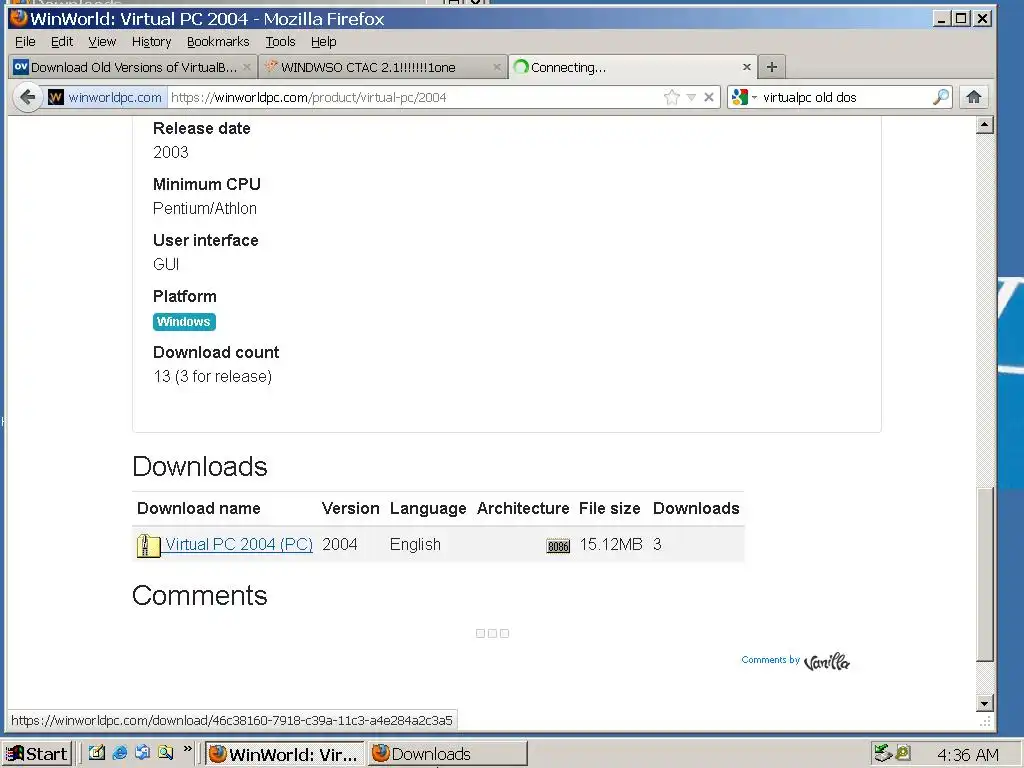The image size is (1024, 768).
Task: Click the 8086 architecture icon
Action: click(558, 546)
